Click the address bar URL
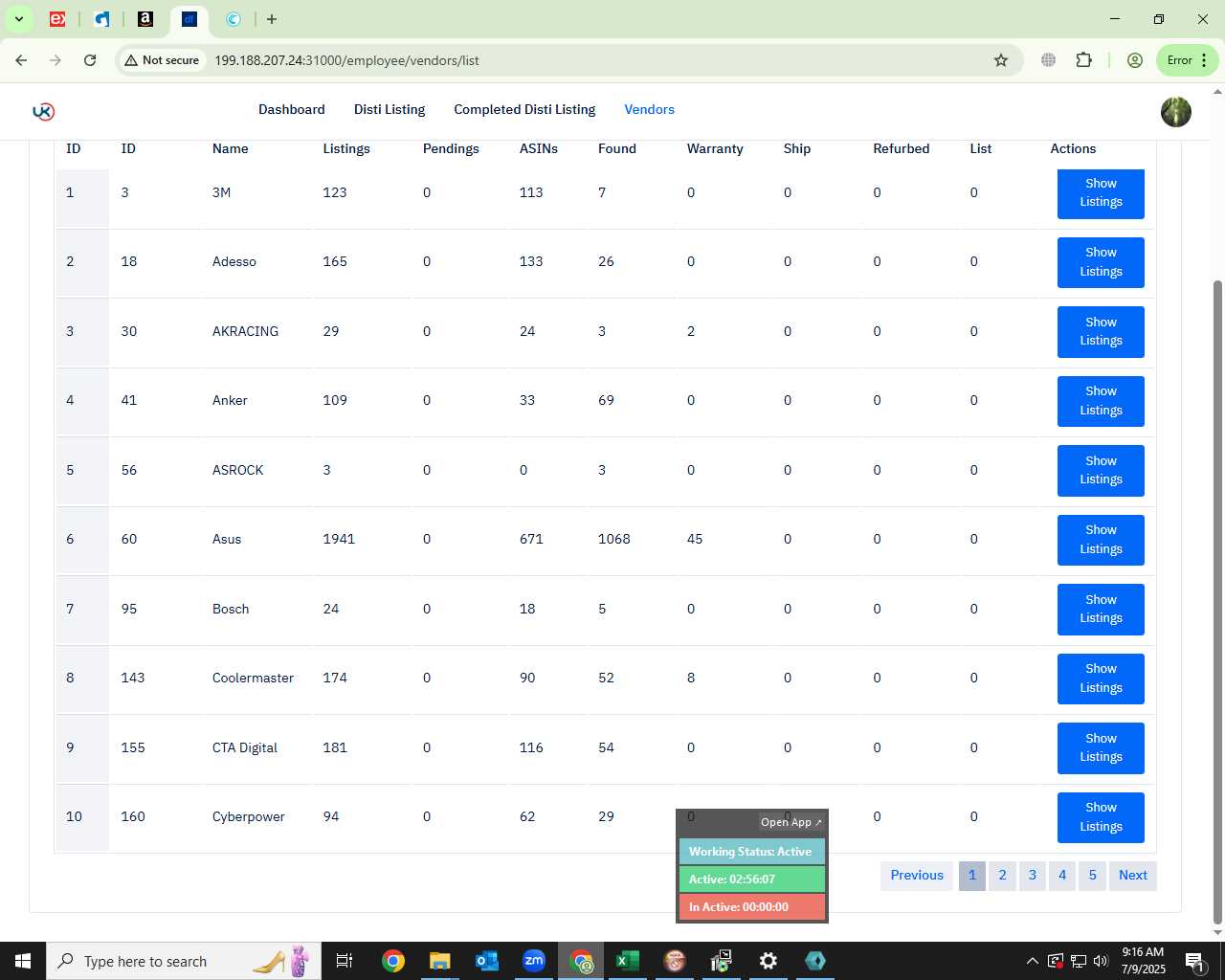Screen dimensions: 1225x980 click(346, 60)
